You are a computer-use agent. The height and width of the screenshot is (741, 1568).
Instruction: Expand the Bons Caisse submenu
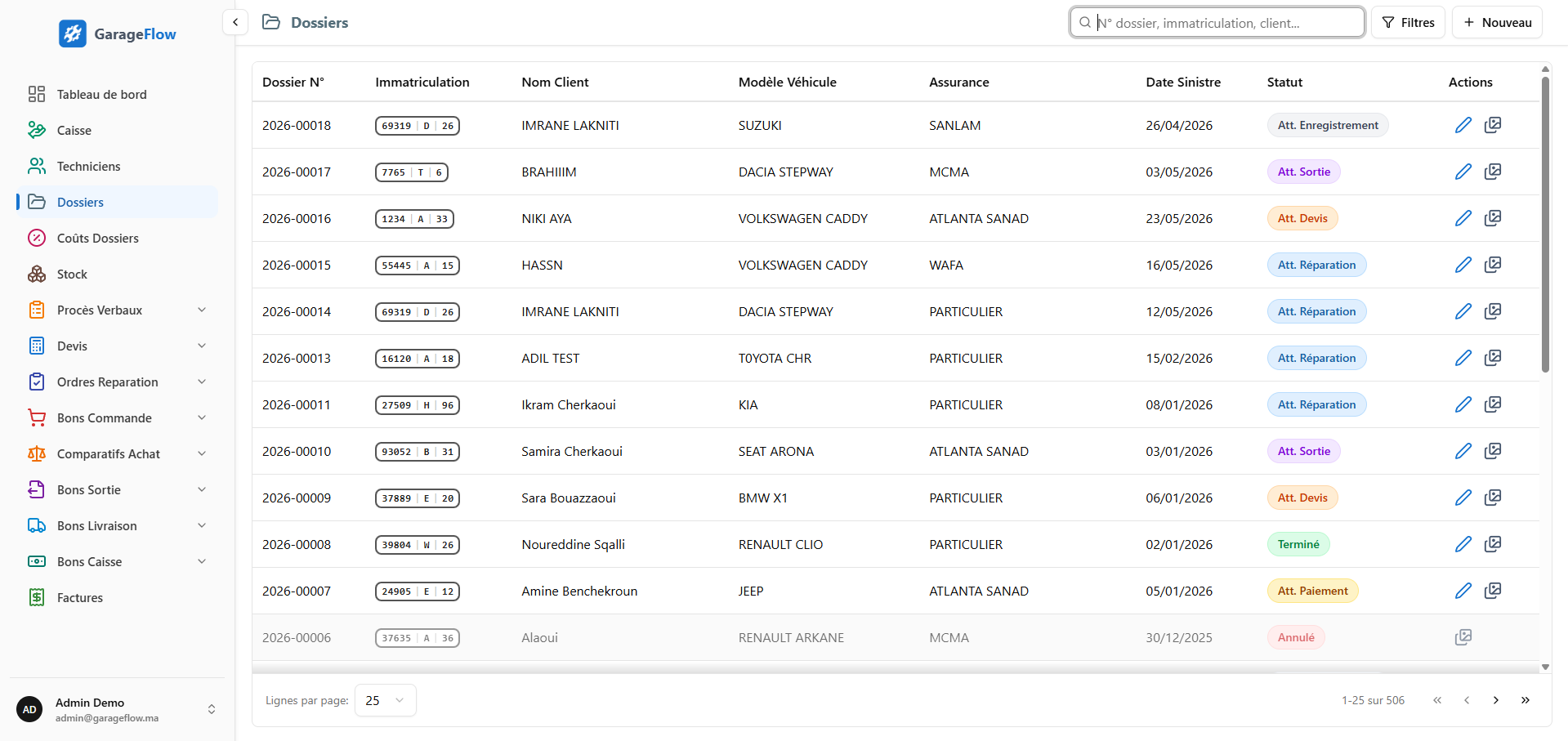tap(202, 561)
